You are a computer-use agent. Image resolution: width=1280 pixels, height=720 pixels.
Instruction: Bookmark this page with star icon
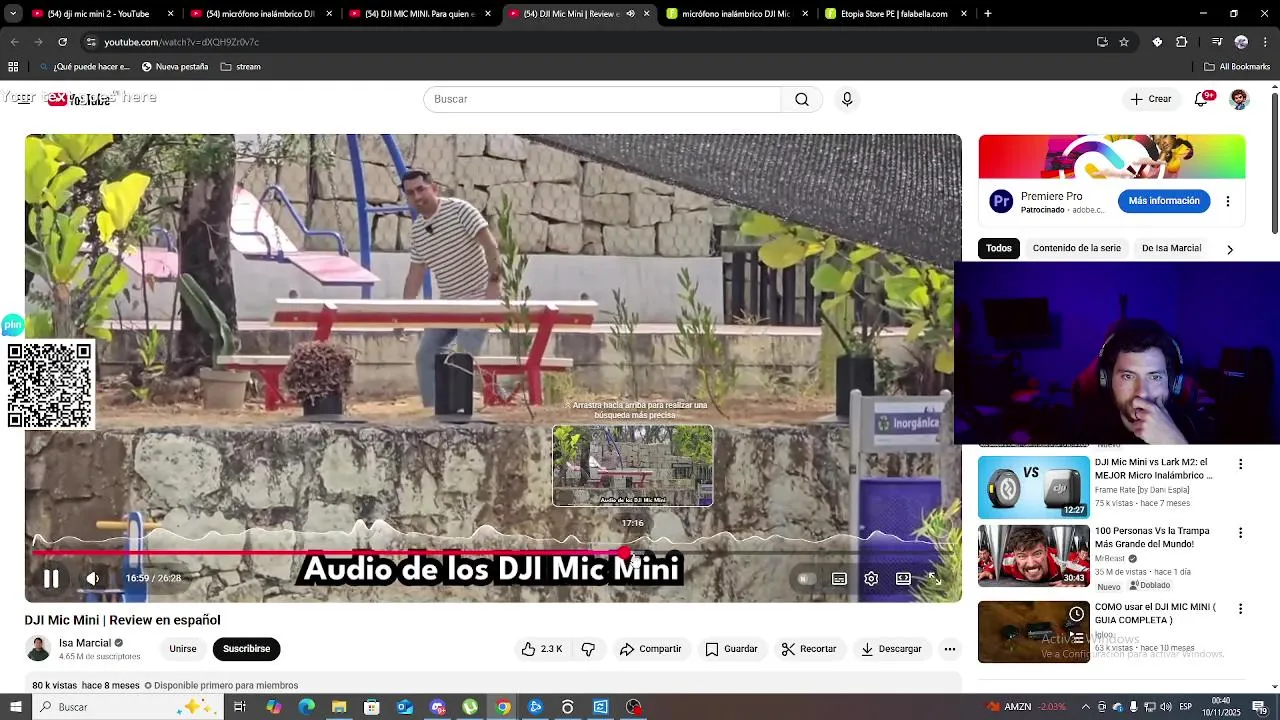coord(1124,42)
